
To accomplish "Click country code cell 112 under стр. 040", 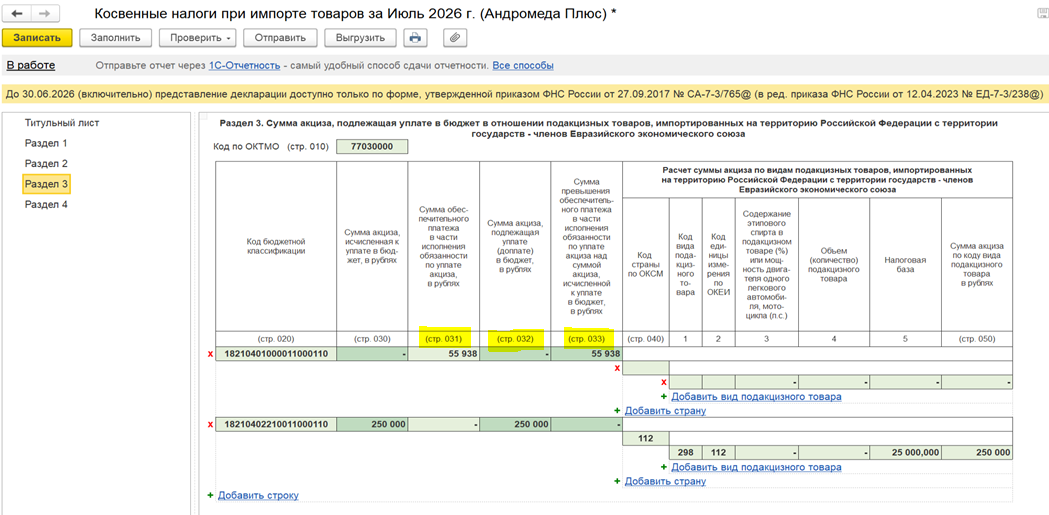I will tap(646, 439).
